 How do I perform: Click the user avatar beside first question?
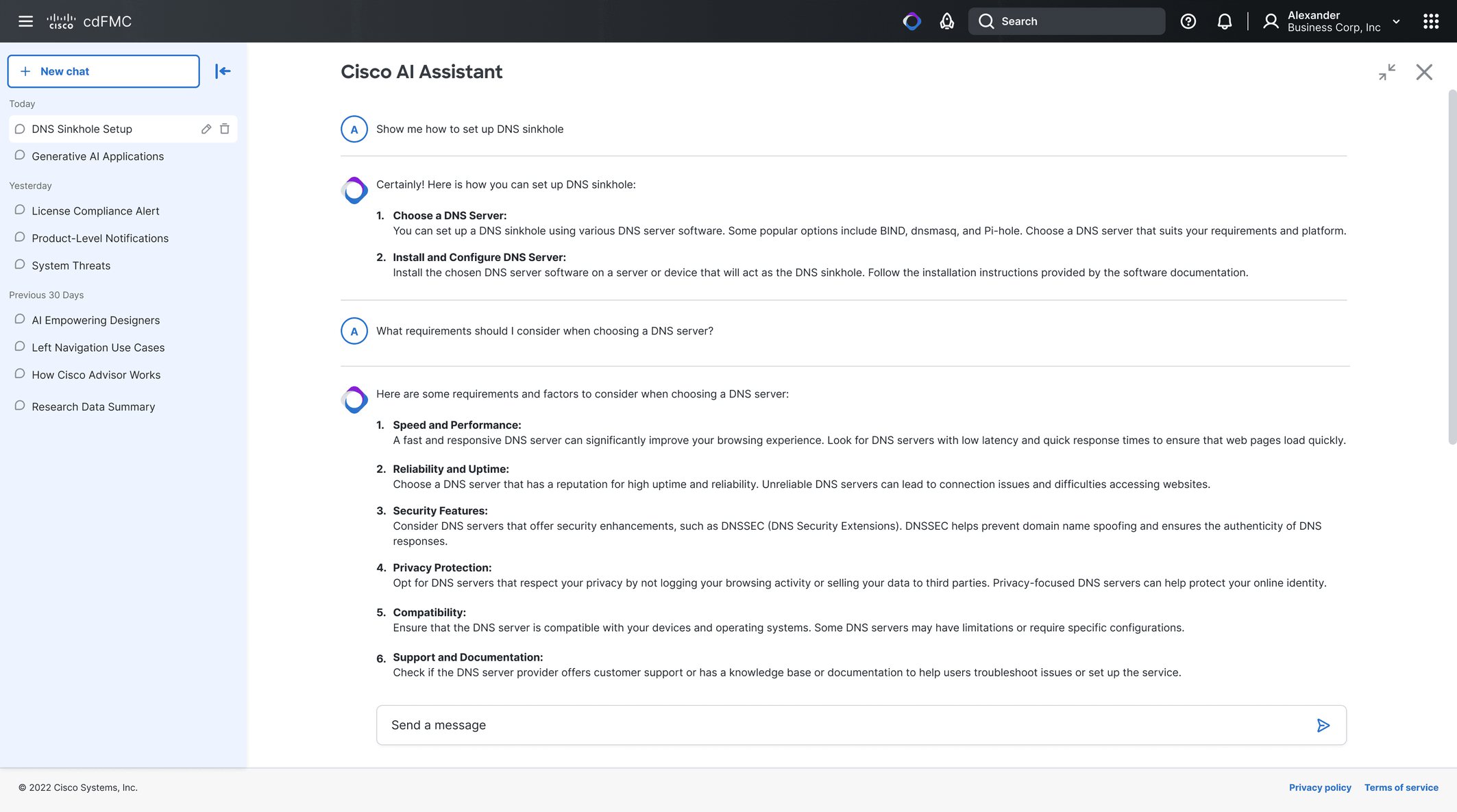[354, 129]
